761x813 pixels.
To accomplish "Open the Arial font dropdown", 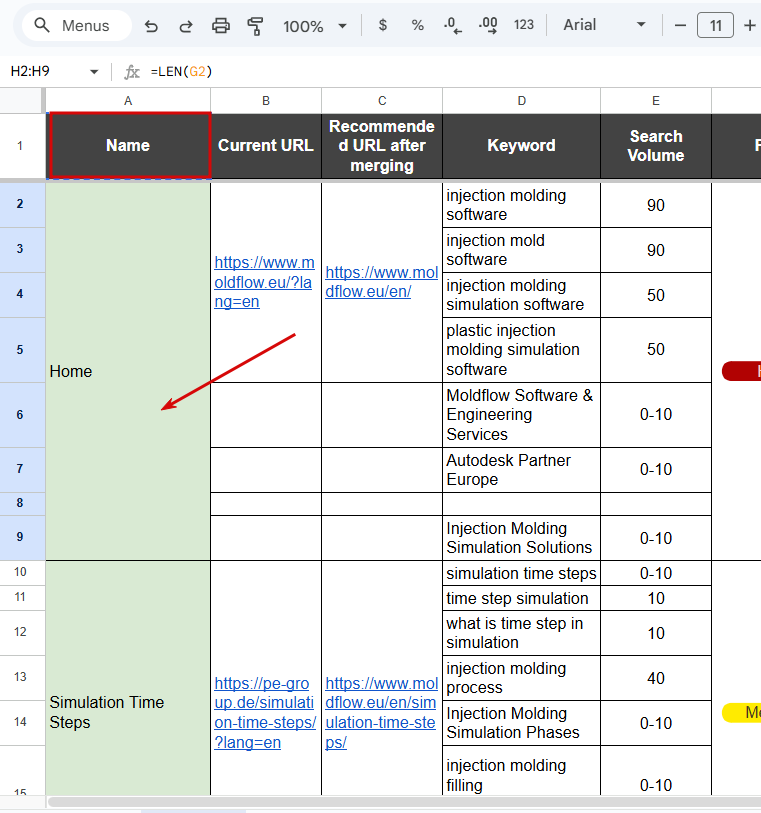I will pos(604,25).
